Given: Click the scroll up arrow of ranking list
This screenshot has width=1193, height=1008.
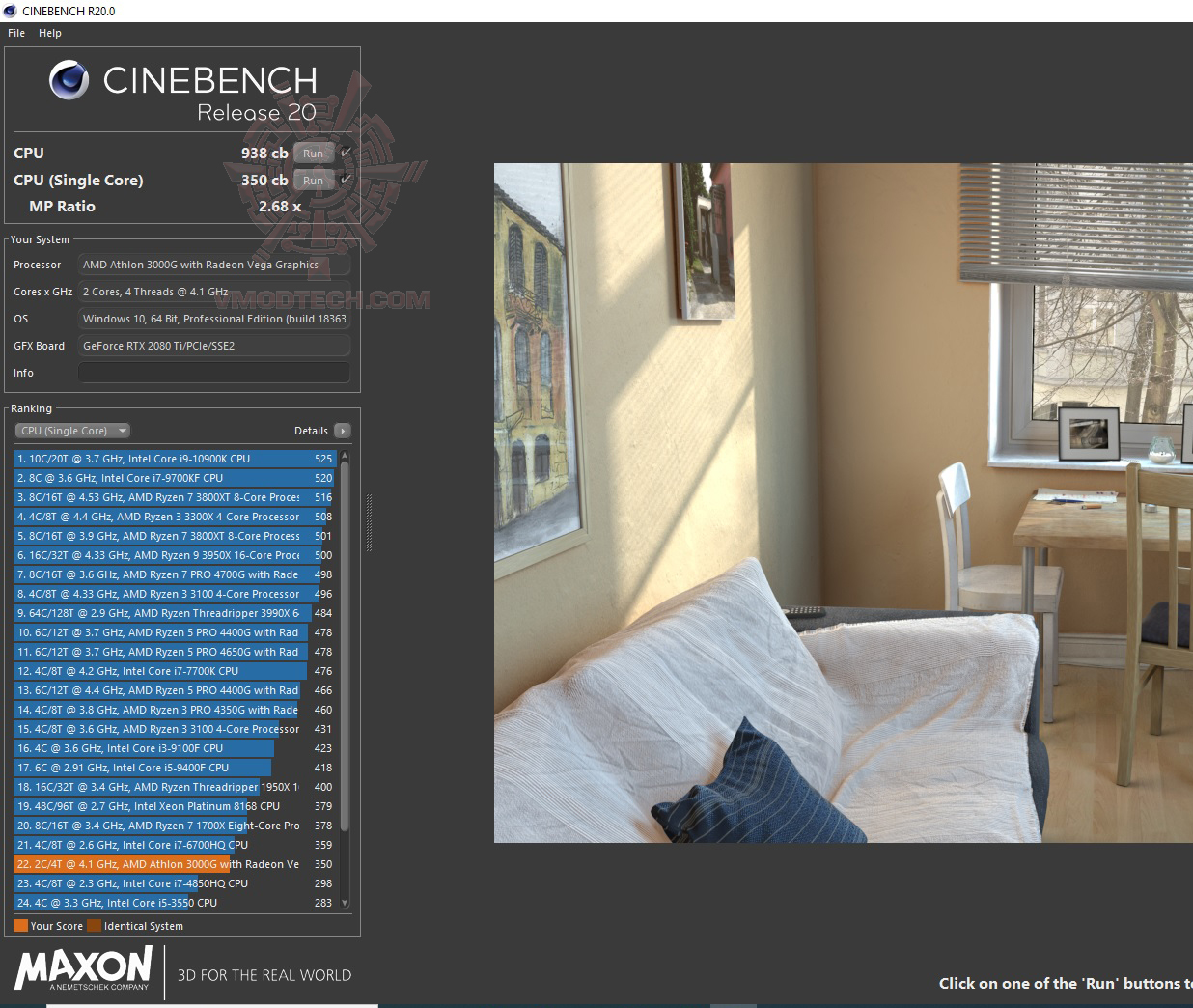Looking at the screenshot, I should [x=345, y=456].
